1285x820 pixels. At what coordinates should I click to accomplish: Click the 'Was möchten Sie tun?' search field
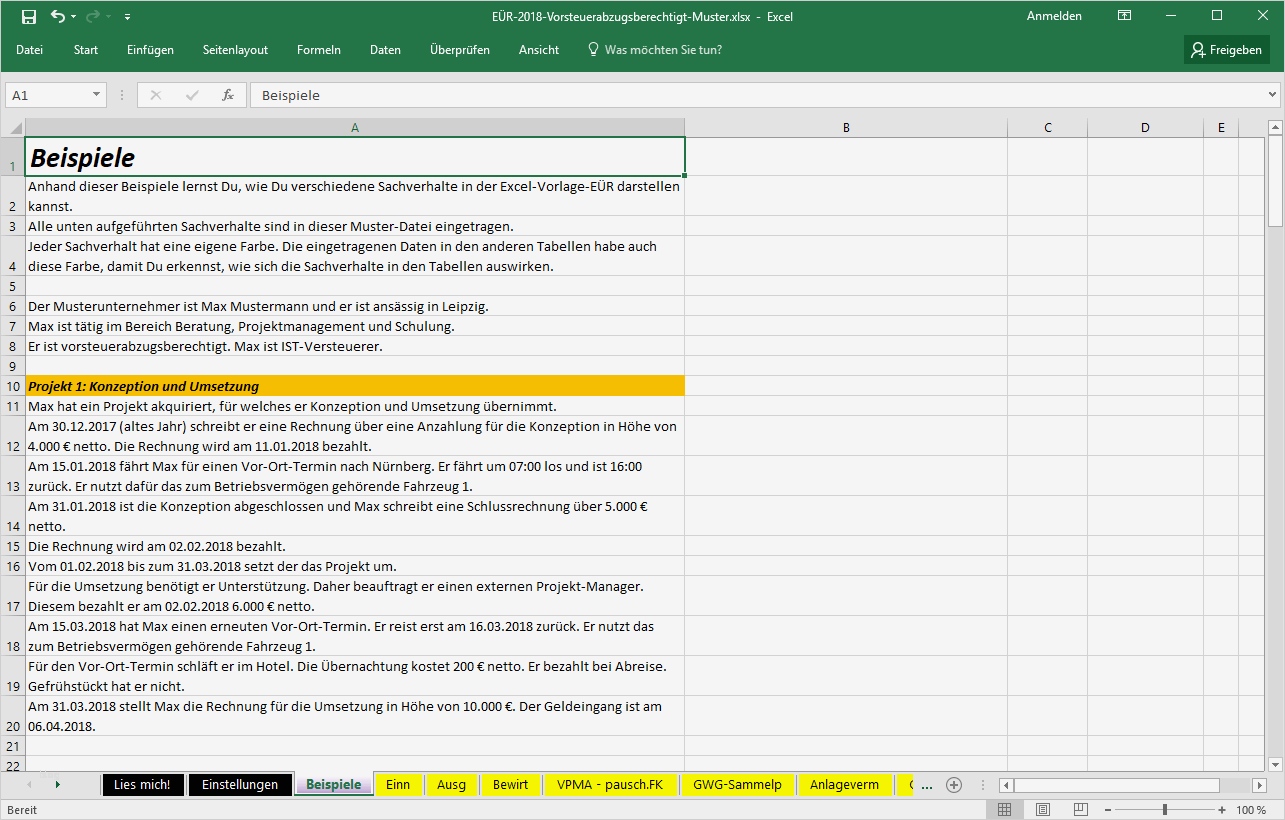(x=662, y=50)
